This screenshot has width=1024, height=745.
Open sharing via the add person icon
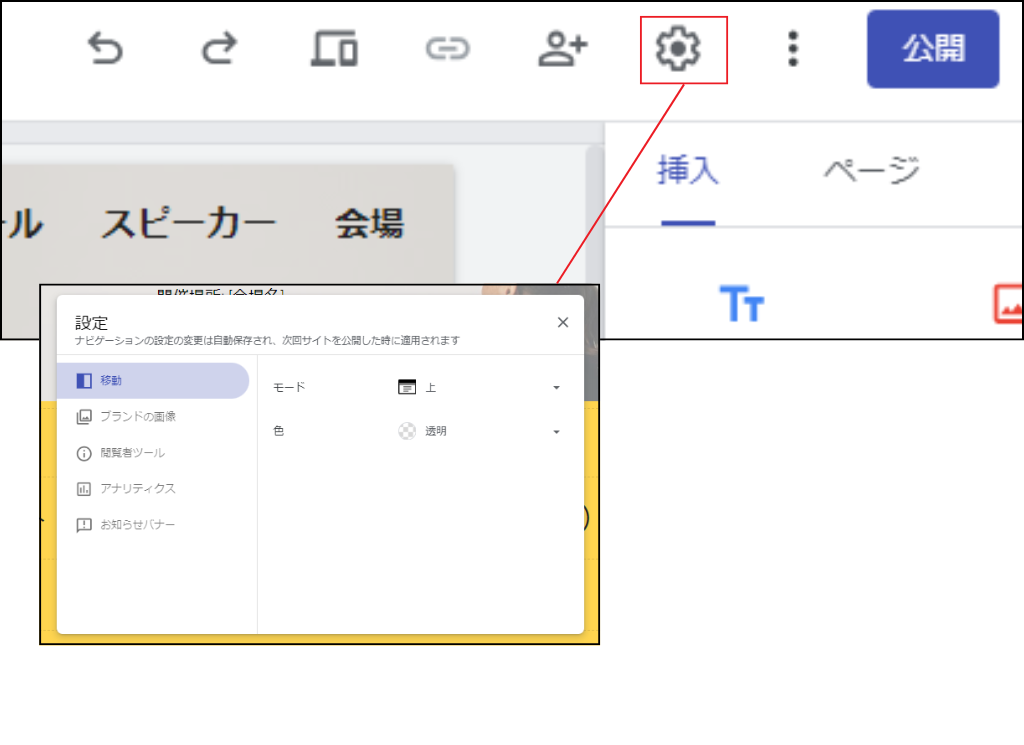[x=563, y=48]
